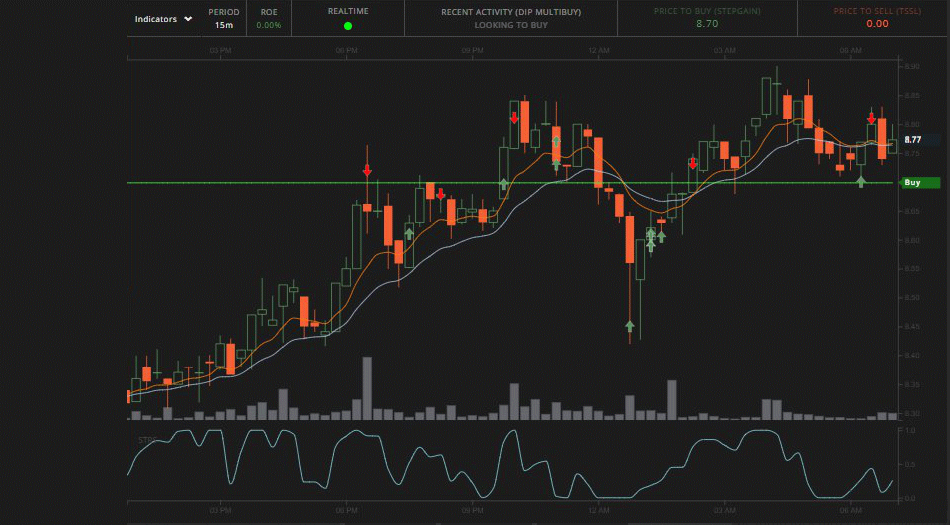The image size is (950, 525).
Task: Click the 8.90 price axis label
Action: click(912, 67)
